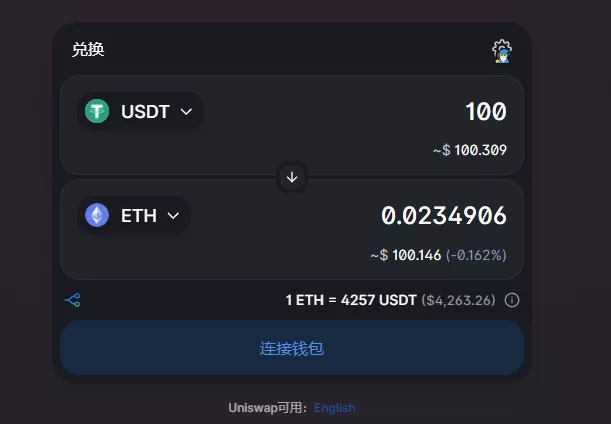Click the ~$100.309 fiat value

click(x=470, y=150)
